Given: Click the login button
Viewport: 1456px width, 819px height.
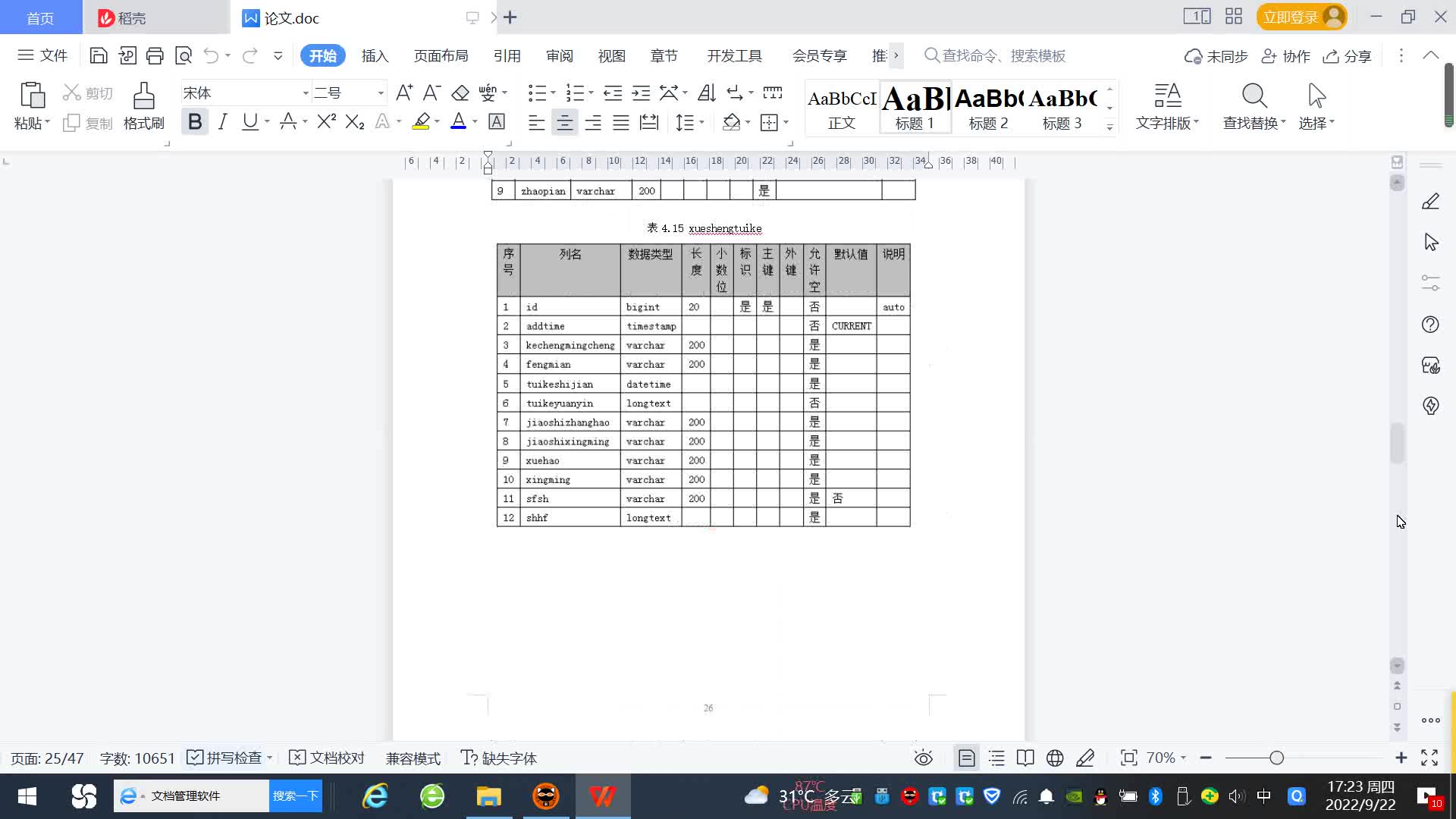Looking at the screenshot, I should tap(1301, 17).
